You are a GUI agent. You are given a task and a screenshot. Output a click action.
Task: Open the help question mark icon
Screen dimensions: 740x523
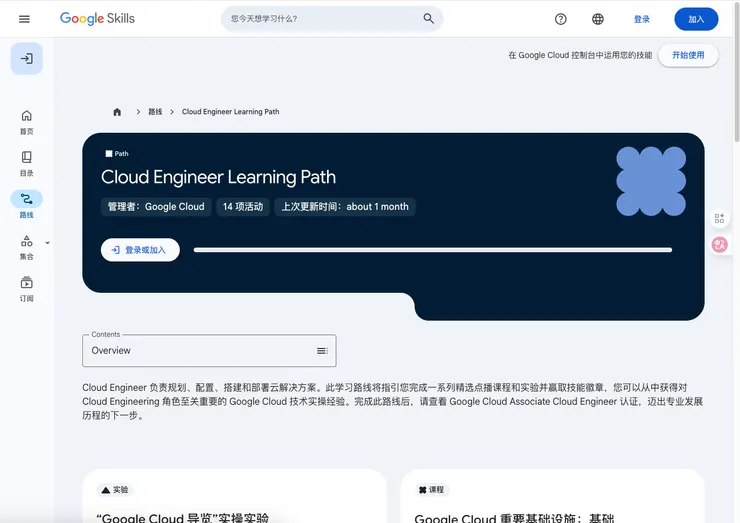560,19
